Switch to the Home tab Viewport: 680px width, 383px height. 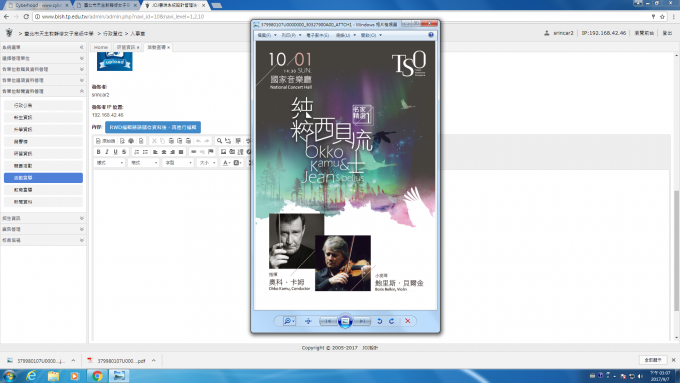click(101, 47)
